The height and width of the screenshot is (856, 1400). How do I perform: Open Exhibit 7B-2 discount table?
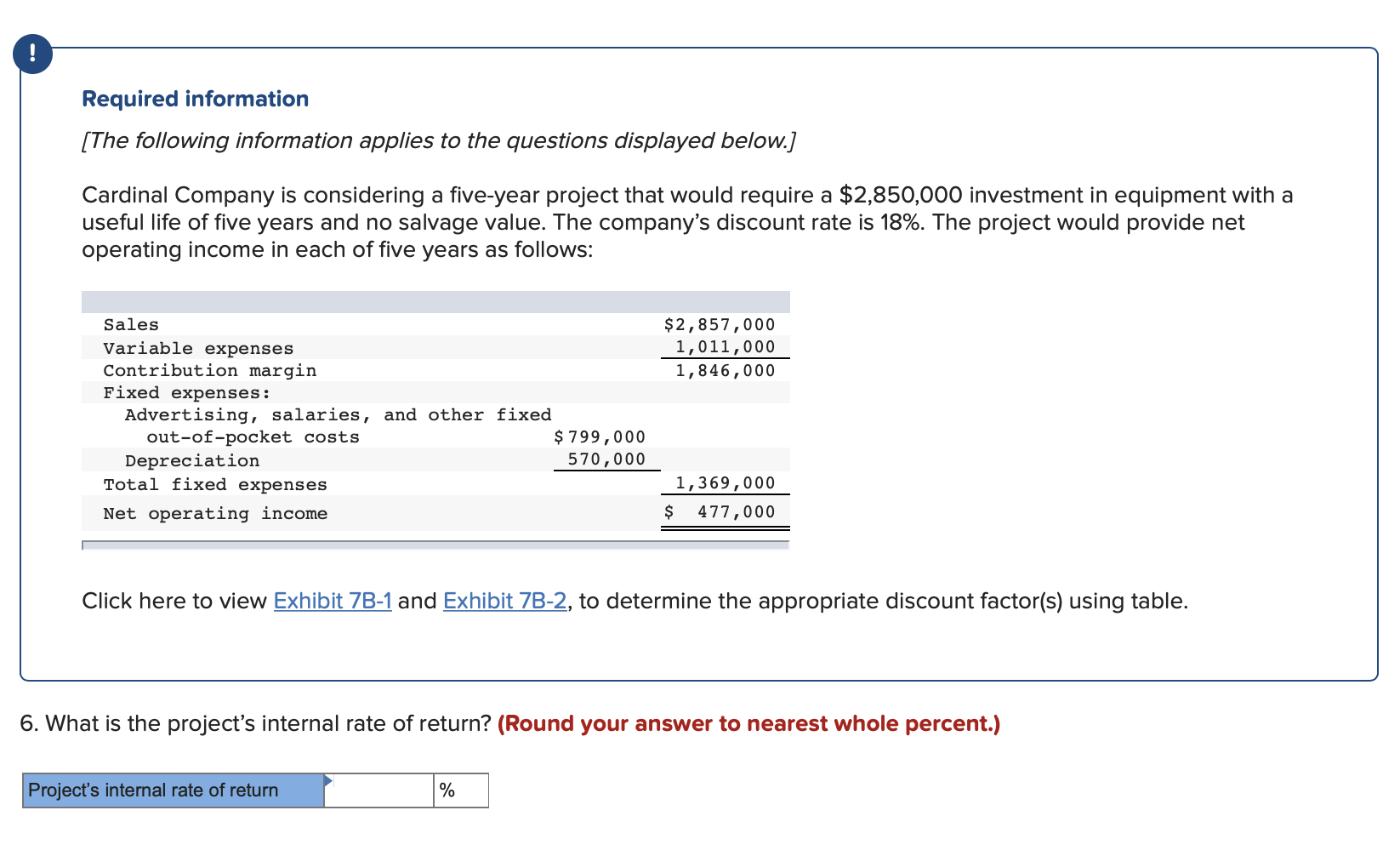(x=505, y=601)
